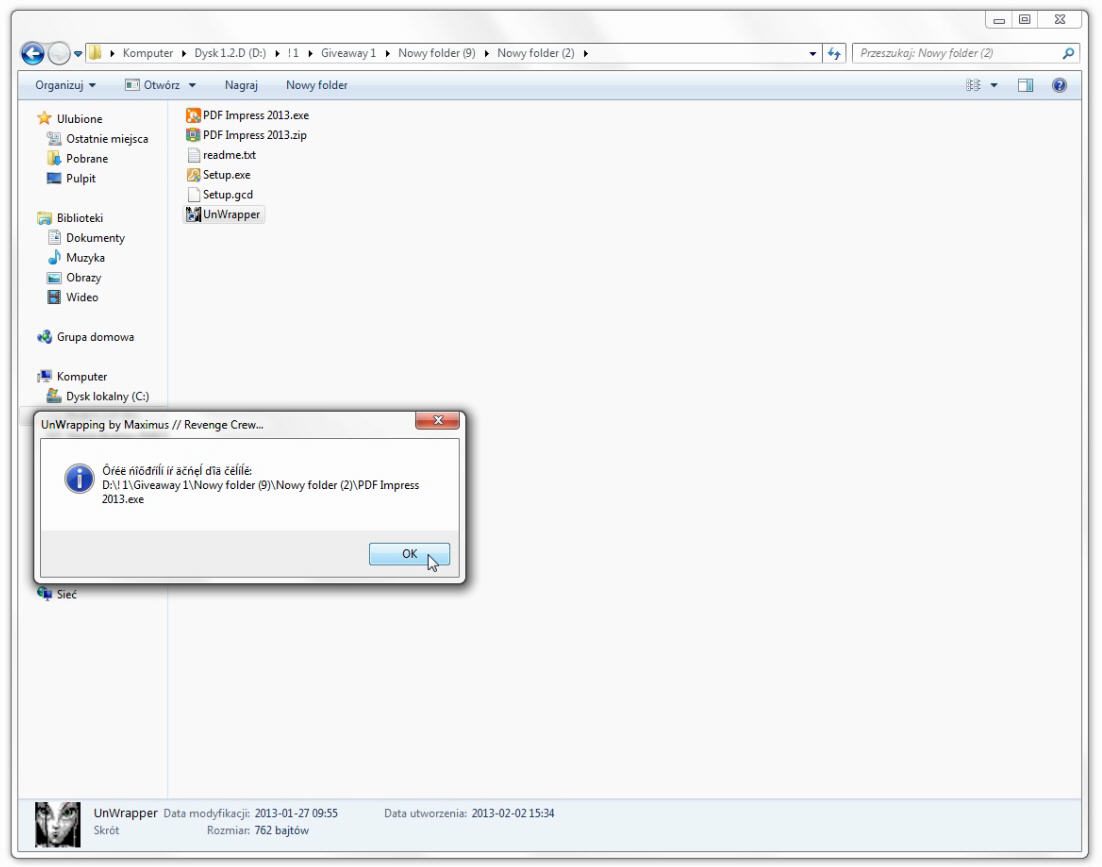Select file Setup.gcd
Image resolution: width=1102 pixels, height=867 pixels.
point(228,195)
